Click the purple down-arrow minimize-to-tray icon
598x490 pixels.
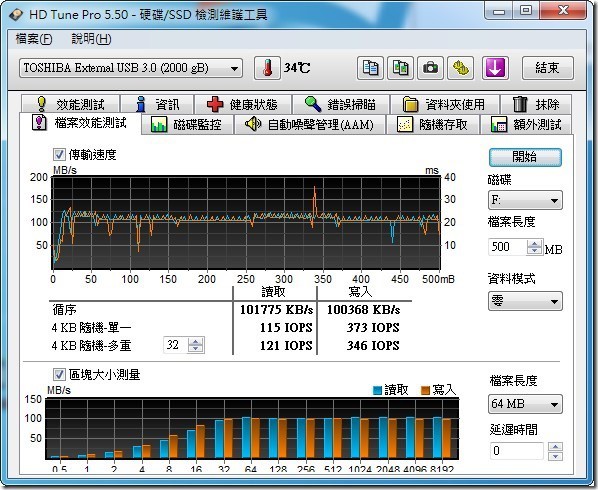495,68
